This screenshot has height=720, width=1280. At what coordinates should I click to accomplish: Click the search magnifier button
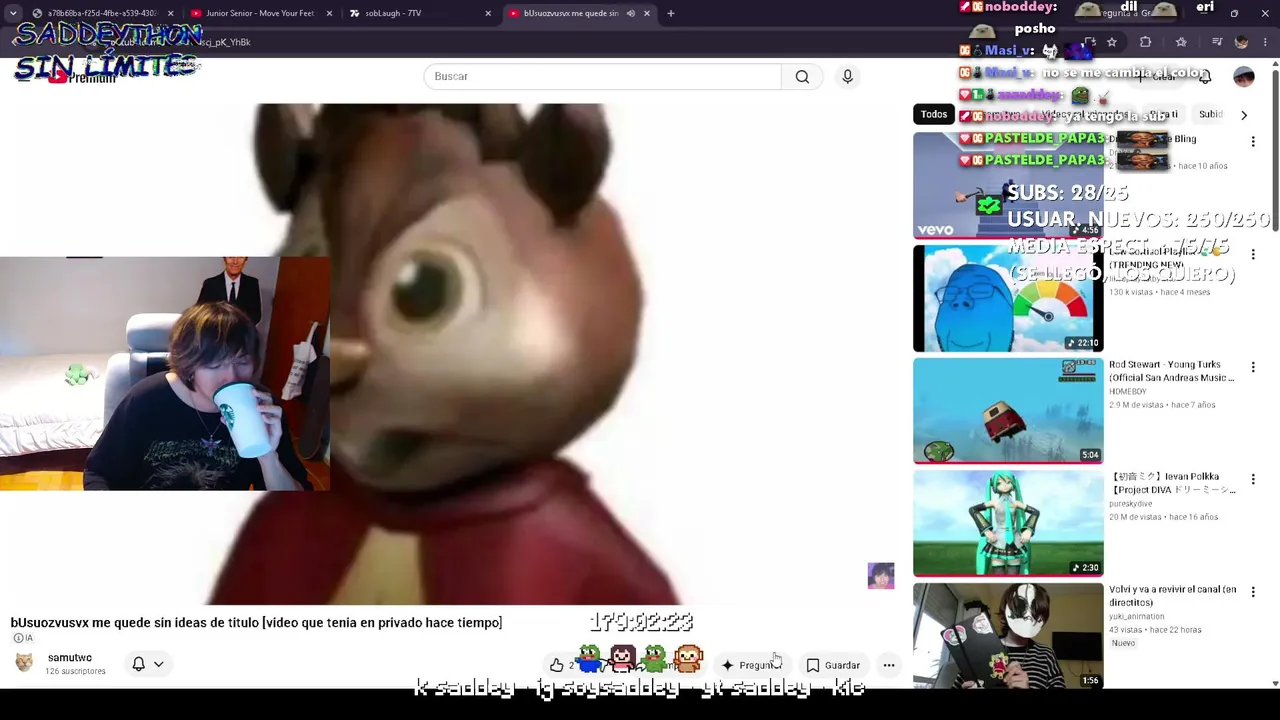802,76
